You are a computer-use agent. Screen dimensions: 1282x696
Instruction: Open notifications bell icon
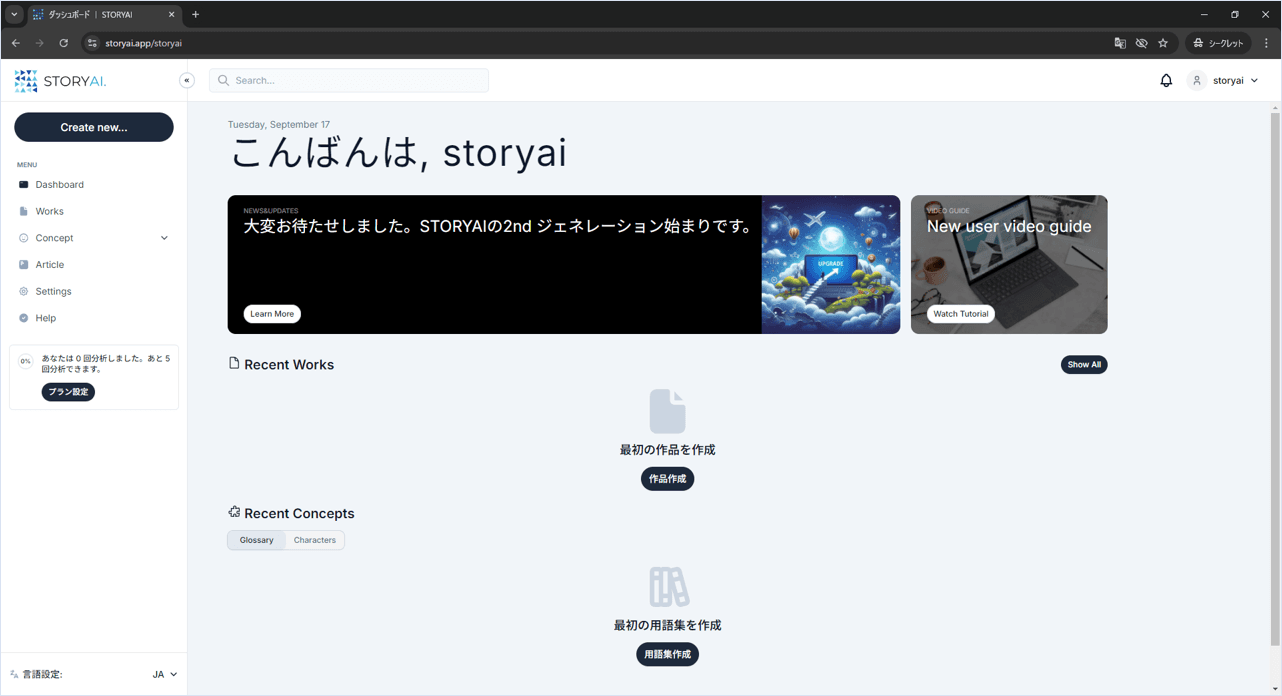1166,80
